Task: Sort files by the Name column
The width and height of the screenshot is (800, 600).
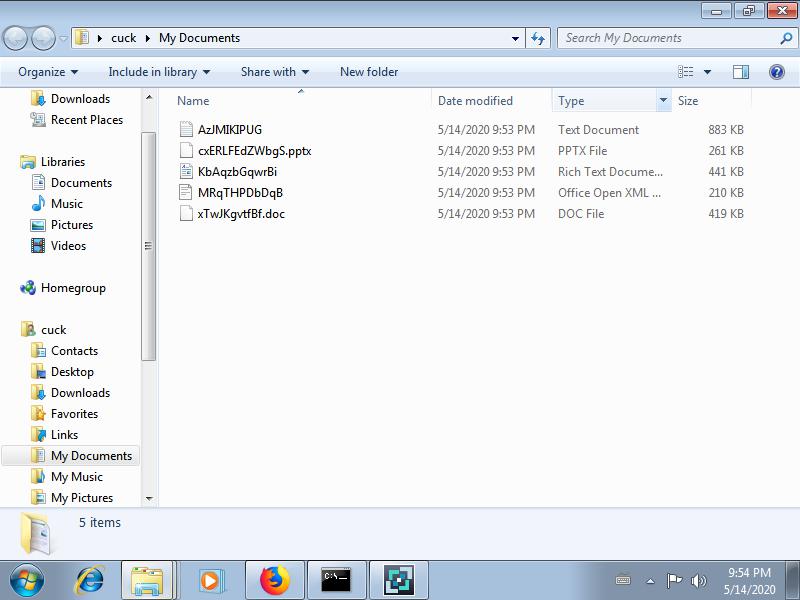Action: pos(193,101)
